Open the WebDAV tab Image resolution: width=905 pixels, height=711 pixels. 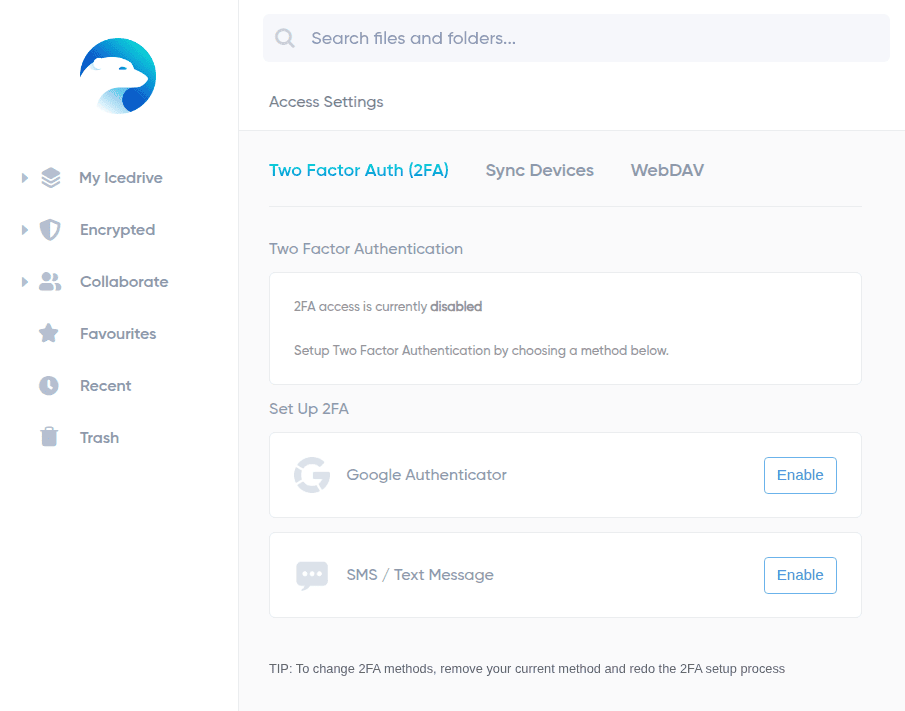tap(667, 170)
